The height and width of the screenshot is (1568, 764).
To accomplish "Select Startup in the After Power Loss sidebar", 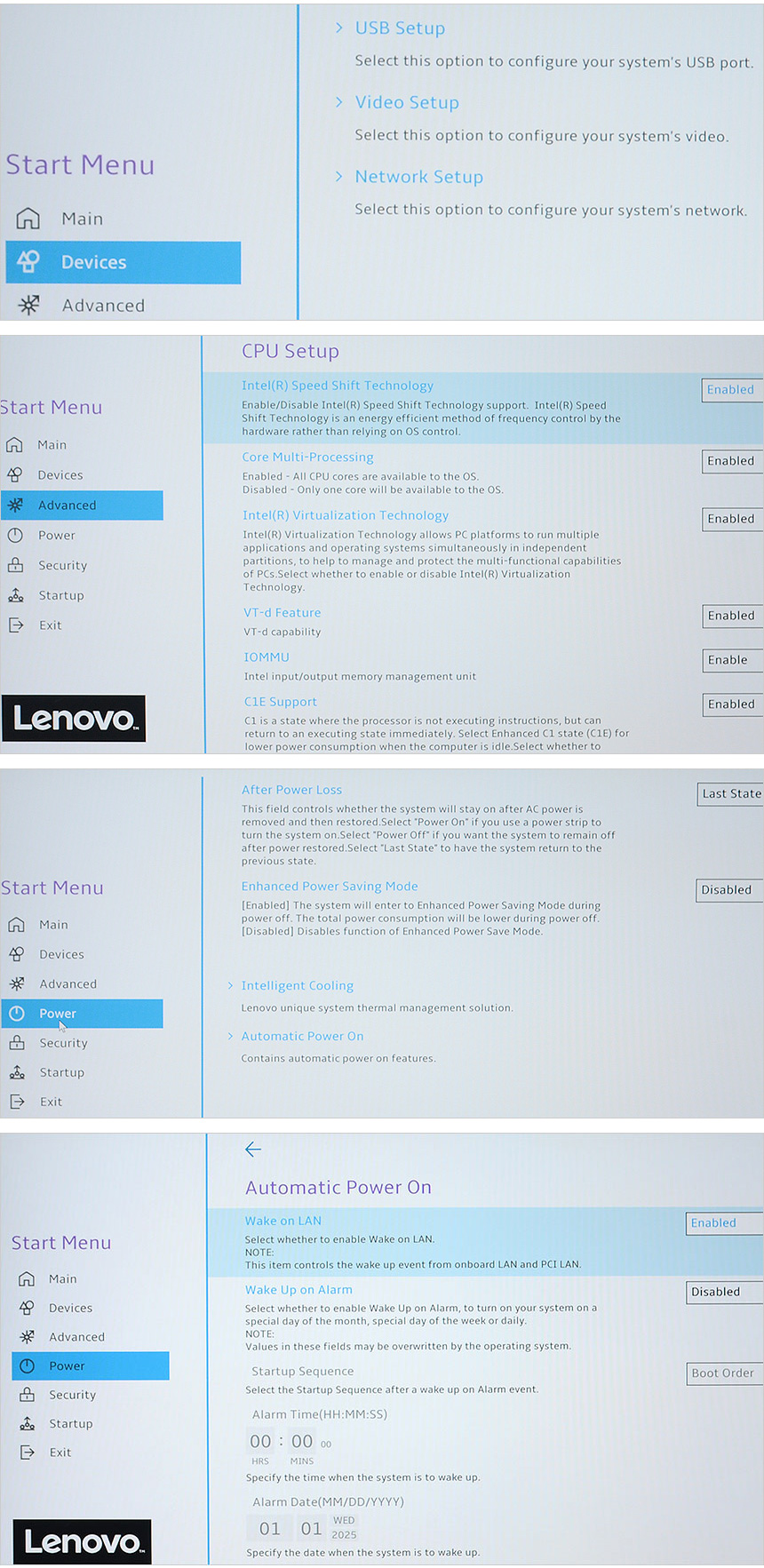I will pos(61,1072).
